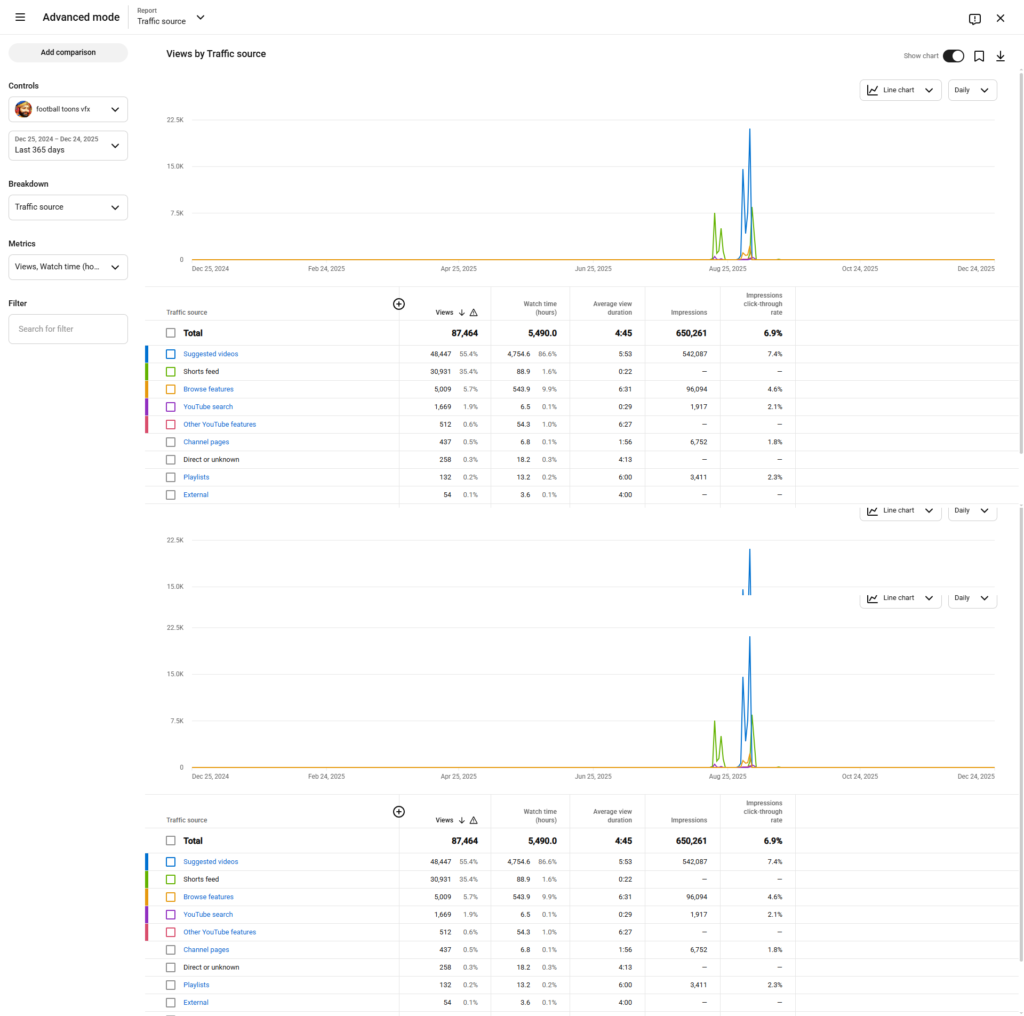Click the Add comparison button
This screenshot has height=1016, width=1024.
[x=68, y=53]
